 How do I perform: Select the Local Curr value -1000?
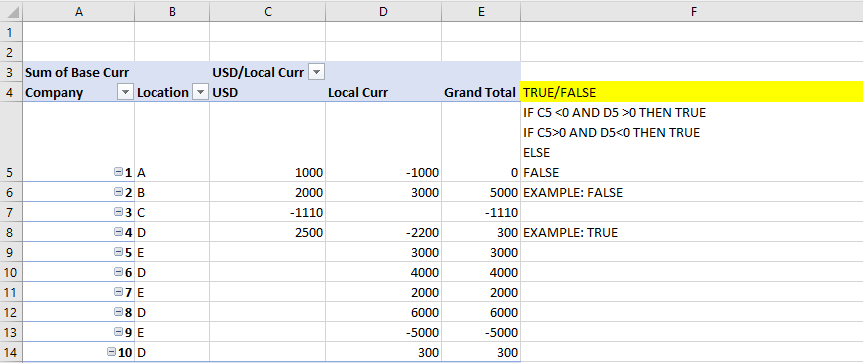384,142
